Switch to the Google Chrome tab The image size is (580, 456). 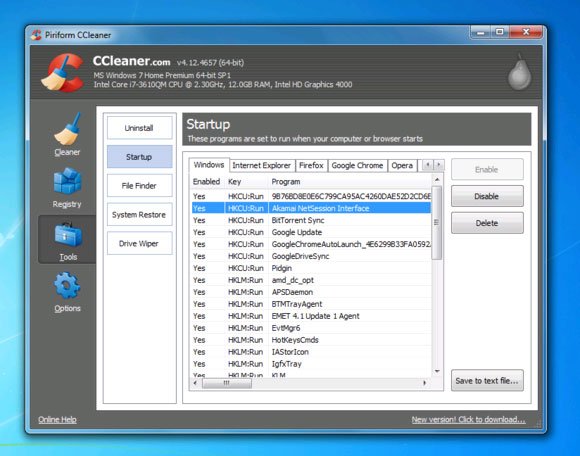click(x=357, y=165)
